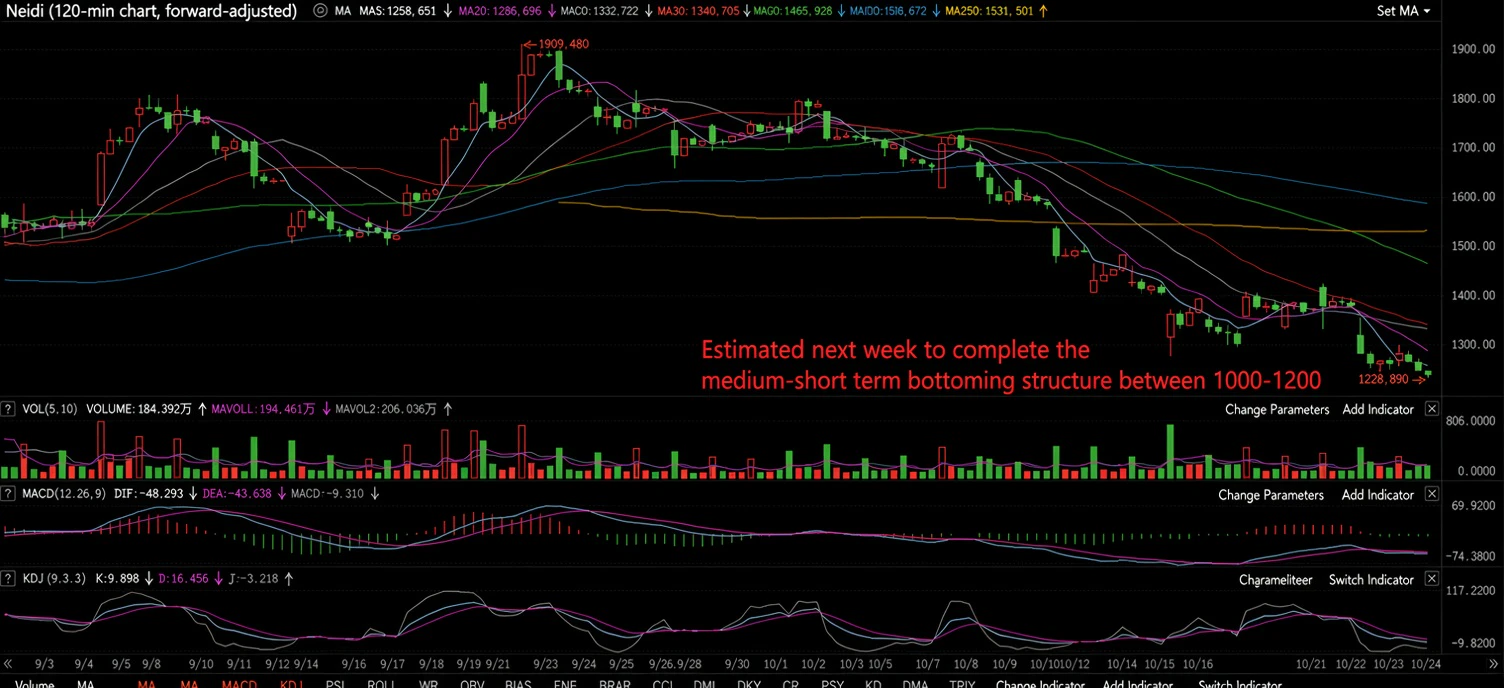Select the BRAR indicator tab

[x=614, y=684]
